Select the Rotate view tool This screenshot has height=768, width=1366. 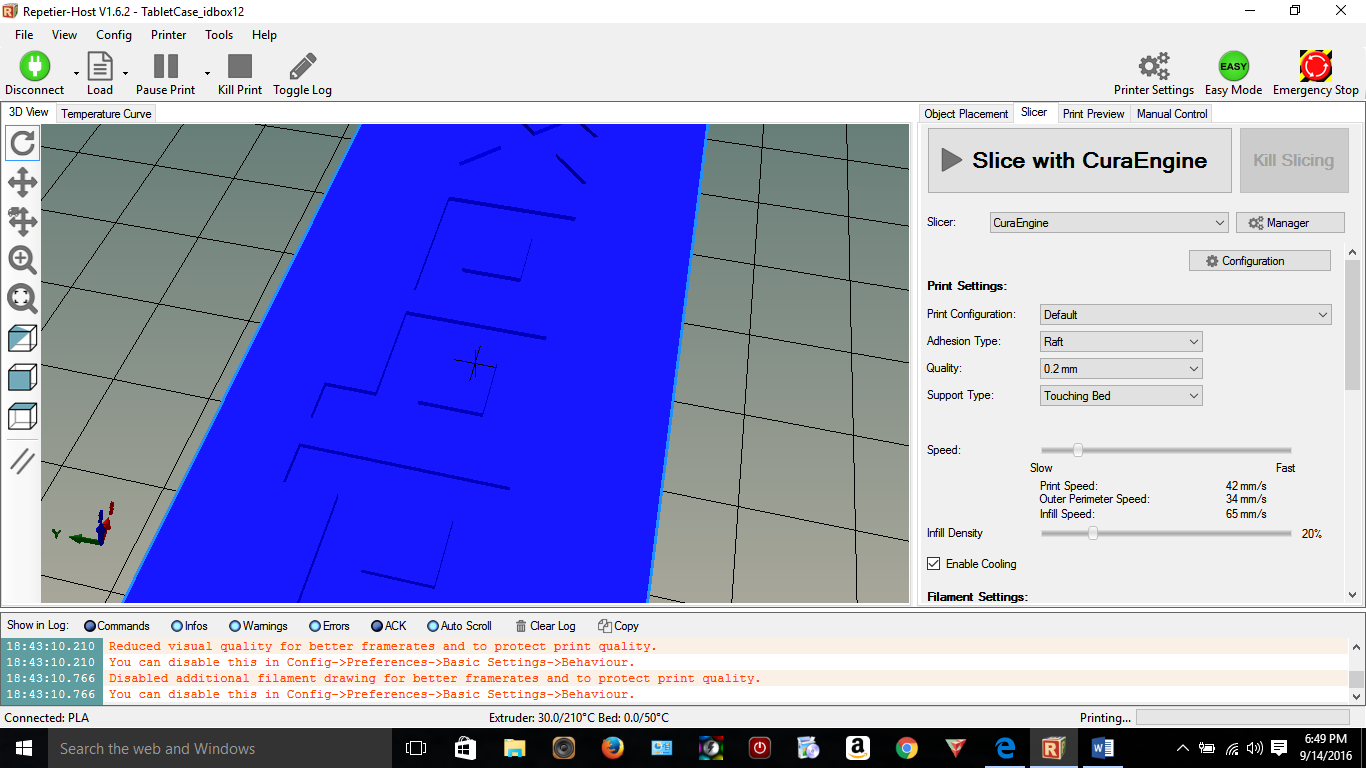pyautogui.click(x=22, y=143)
